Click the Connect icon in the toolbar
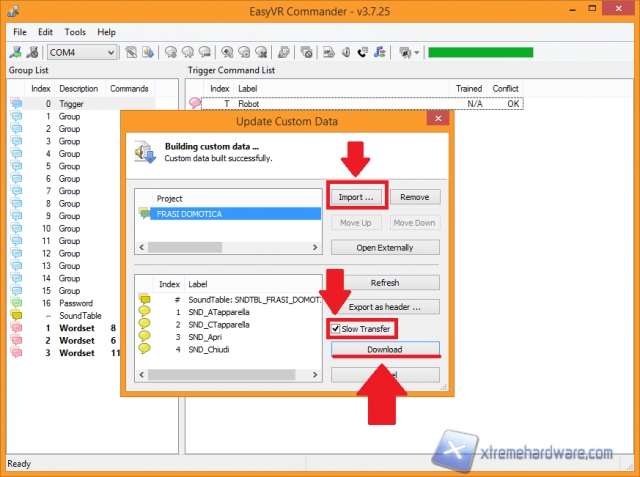Viewport: 640px width, 477px height. (x=17, y=52)
